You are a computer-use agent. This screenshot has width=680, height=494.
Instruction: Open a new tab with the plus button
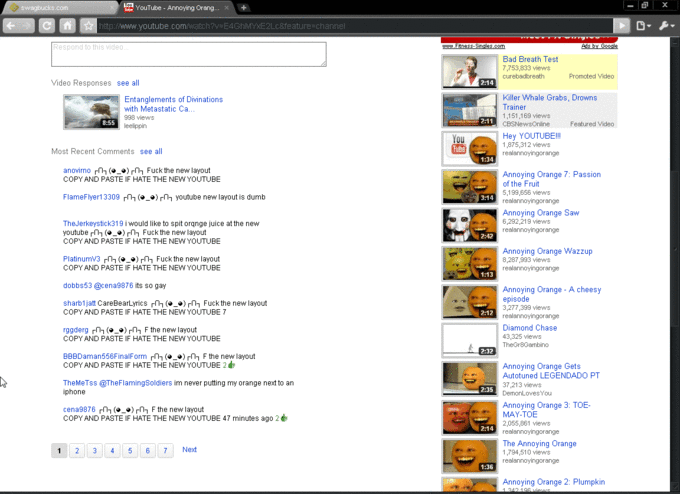[x=244, y=7]
